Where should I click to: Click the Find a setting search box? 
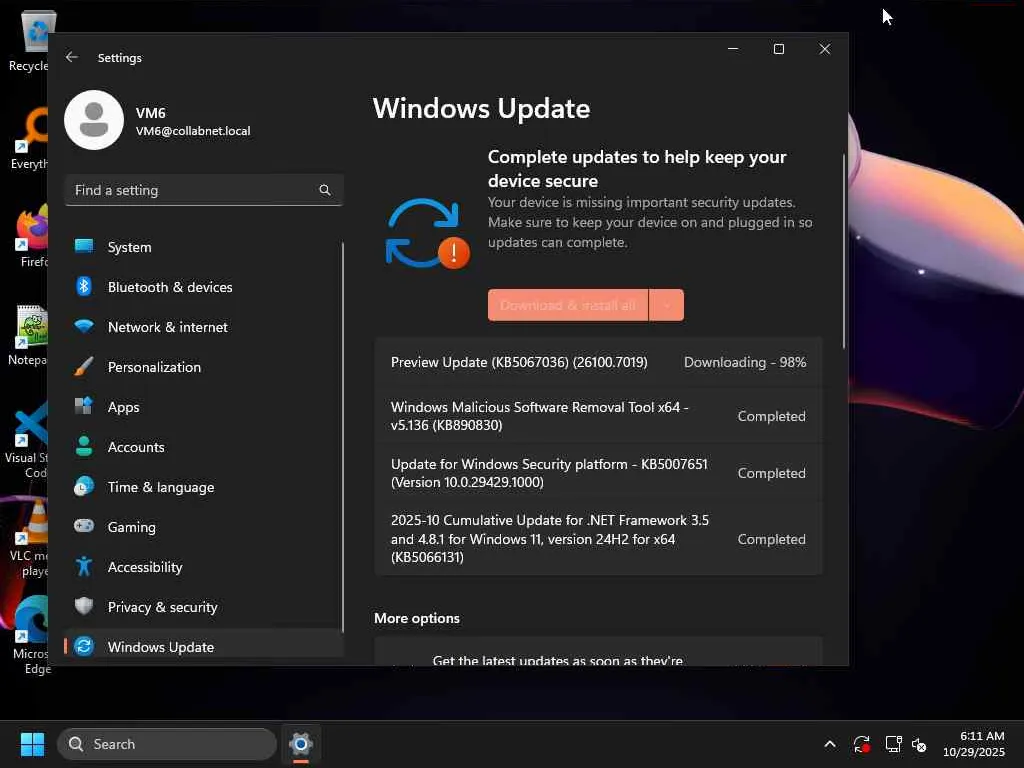pos(204,190)
